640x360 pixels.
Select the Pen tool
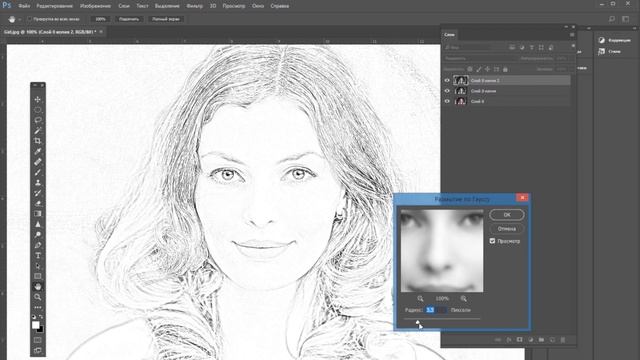[38, 245]
